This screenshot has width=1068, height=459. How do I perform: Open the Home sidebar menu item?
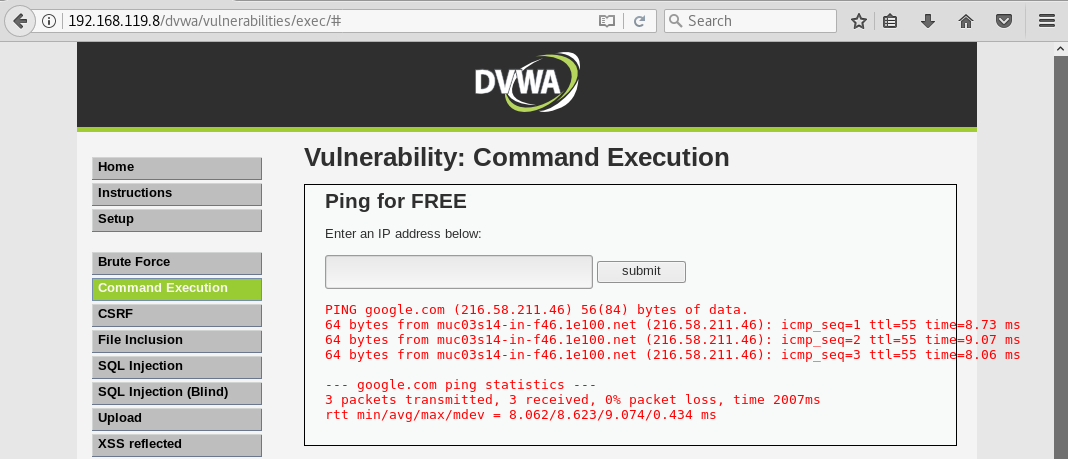tap(177, 168)
